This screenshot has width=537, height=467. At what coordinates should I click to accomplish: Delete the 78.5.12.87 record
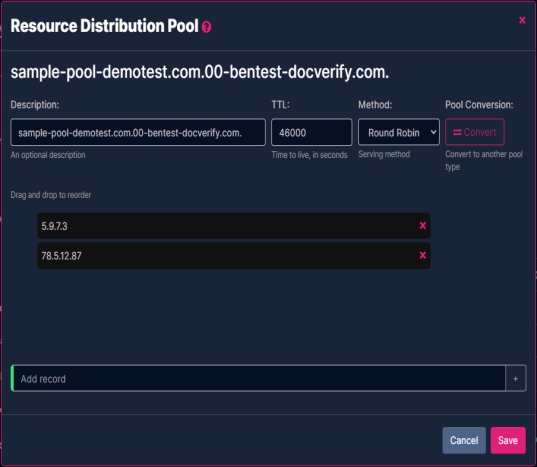click(x=423, y=255)
